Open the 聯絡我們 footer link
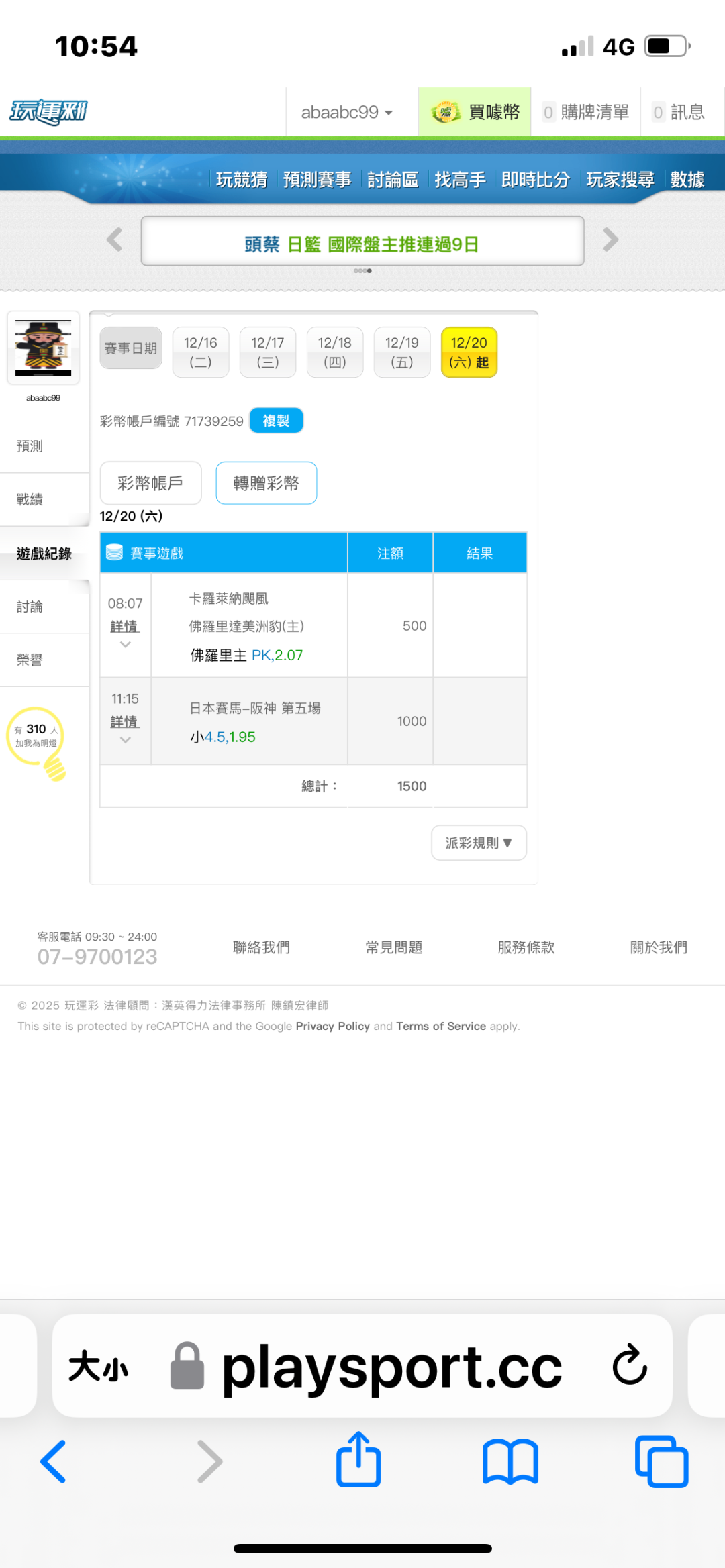The height and width of the screenshot is (1568, 725). pos(261,947)
